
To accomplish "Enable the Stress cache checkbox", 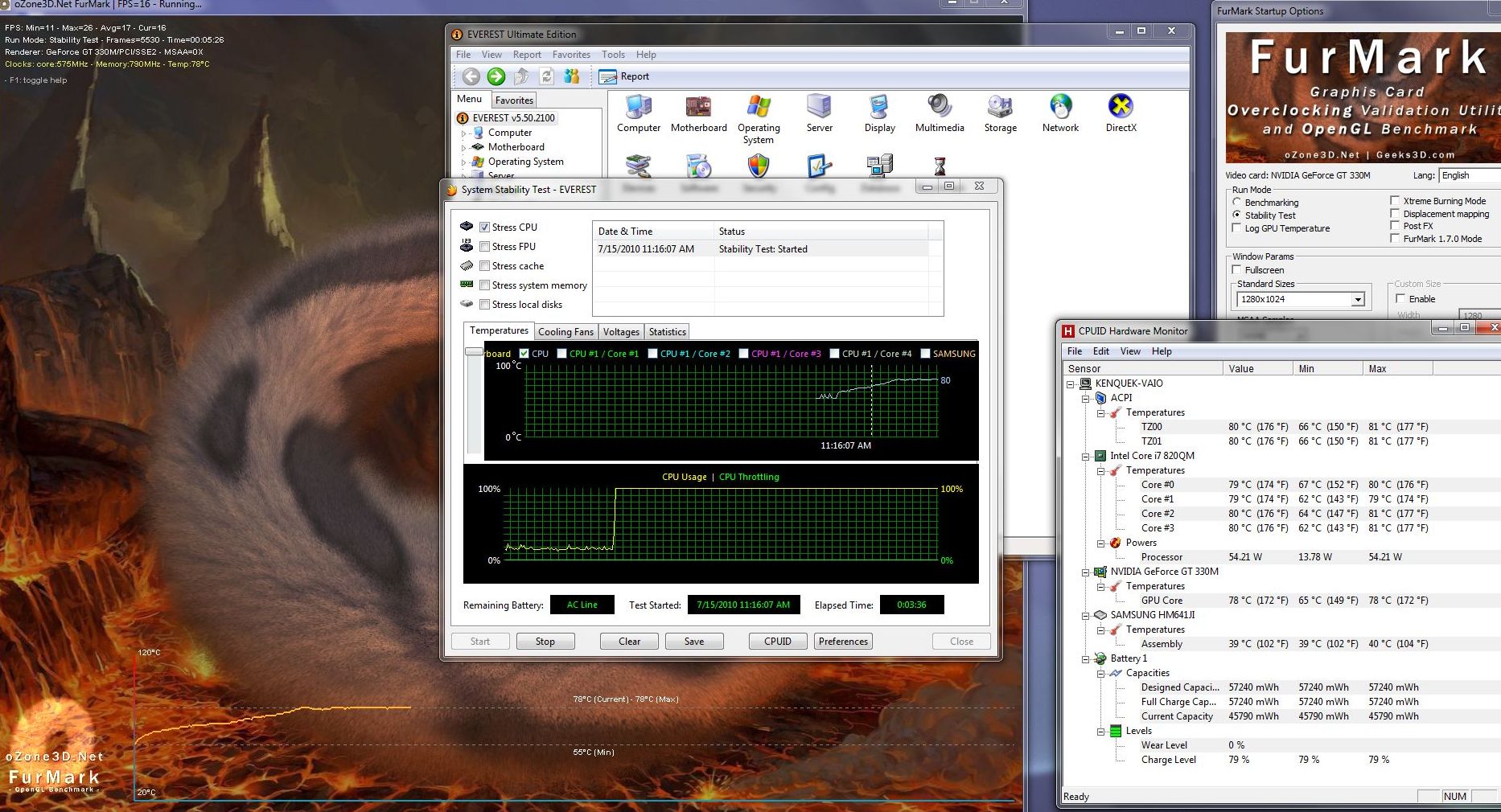I will click(x=485, y=266).
